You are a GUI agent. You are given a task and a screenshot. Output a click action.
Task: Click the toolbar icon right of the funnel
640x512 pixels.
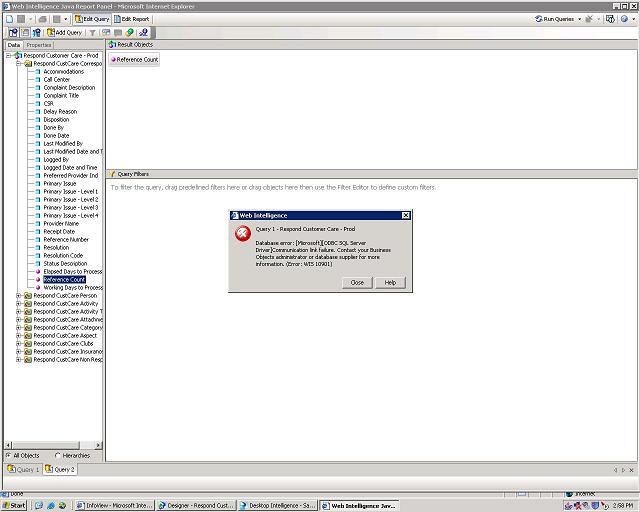[x=106, y=33]
